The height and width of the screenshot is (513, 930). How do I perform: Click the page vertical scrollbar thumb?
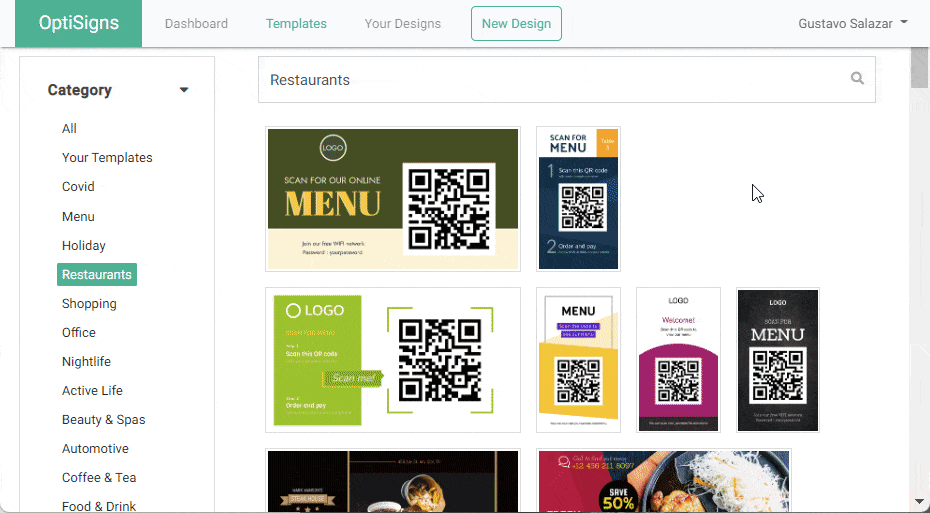pos(919,68)
